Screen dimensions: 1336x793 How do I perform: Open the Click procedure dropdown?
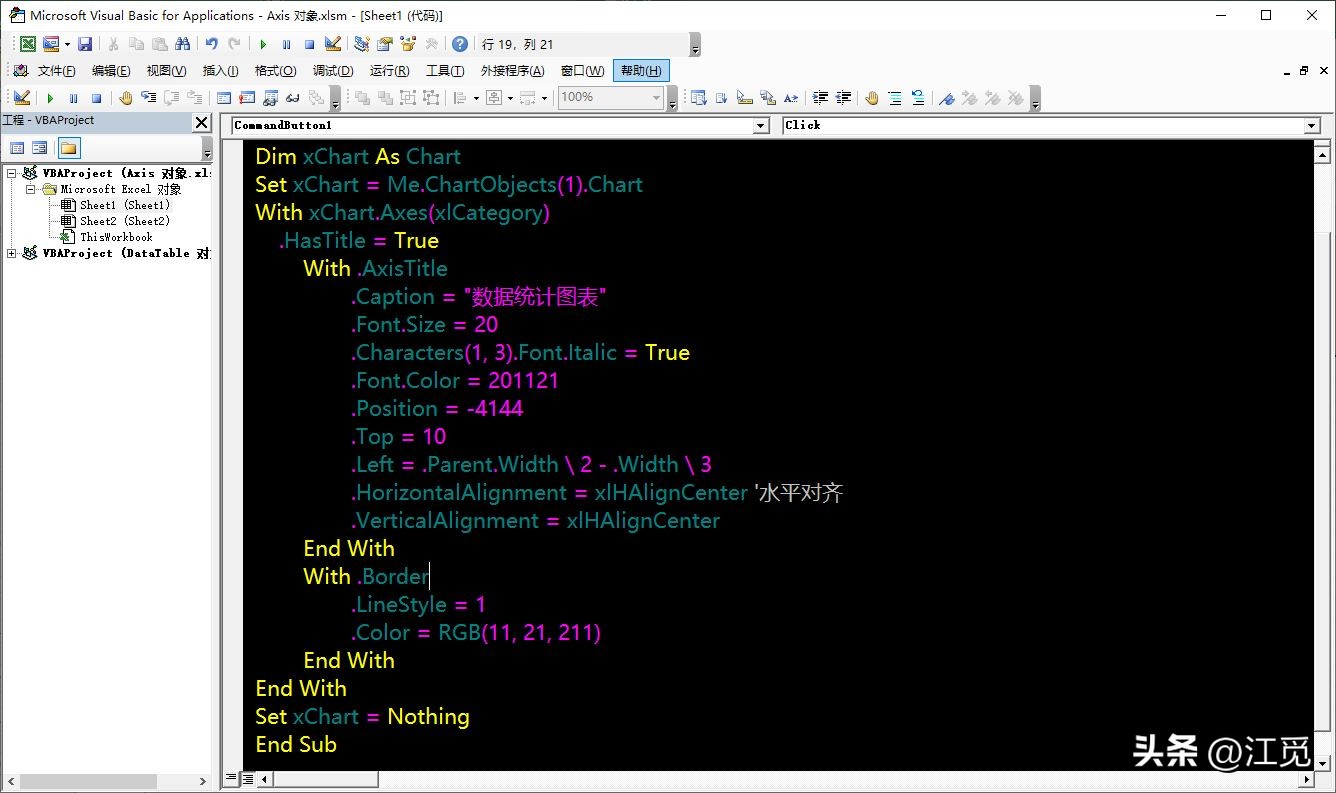tap(1312, 125)
